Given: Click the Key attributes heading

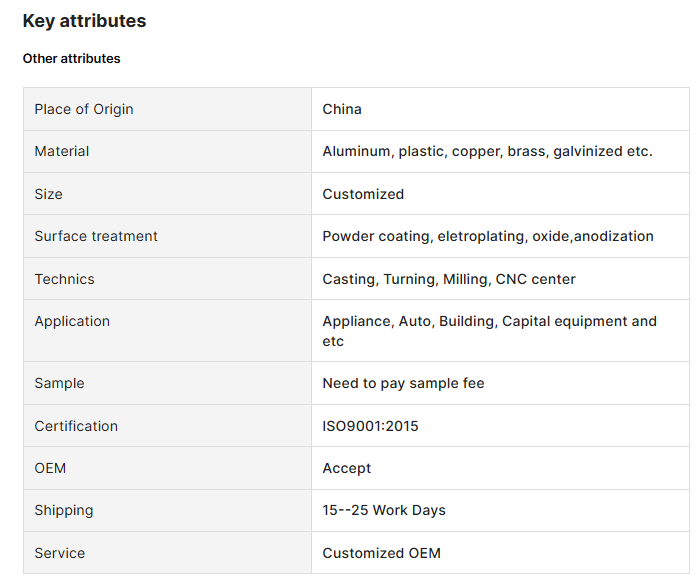Looking at the screenshot, I should click(x=84, y=21).
